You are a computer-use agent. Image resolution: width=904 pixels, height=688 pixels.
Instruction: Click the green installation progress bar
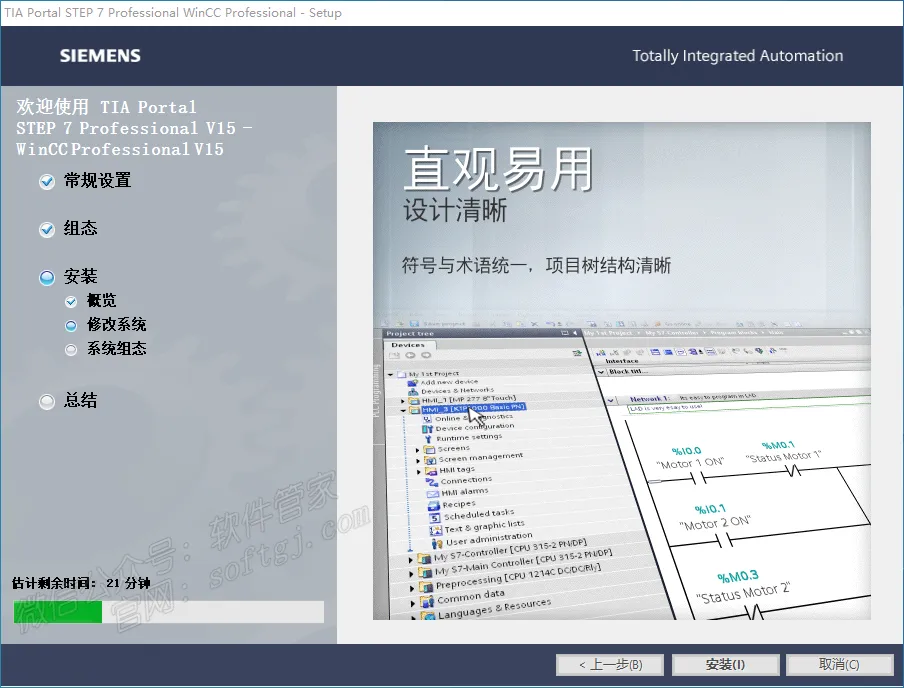pos(169,612)
